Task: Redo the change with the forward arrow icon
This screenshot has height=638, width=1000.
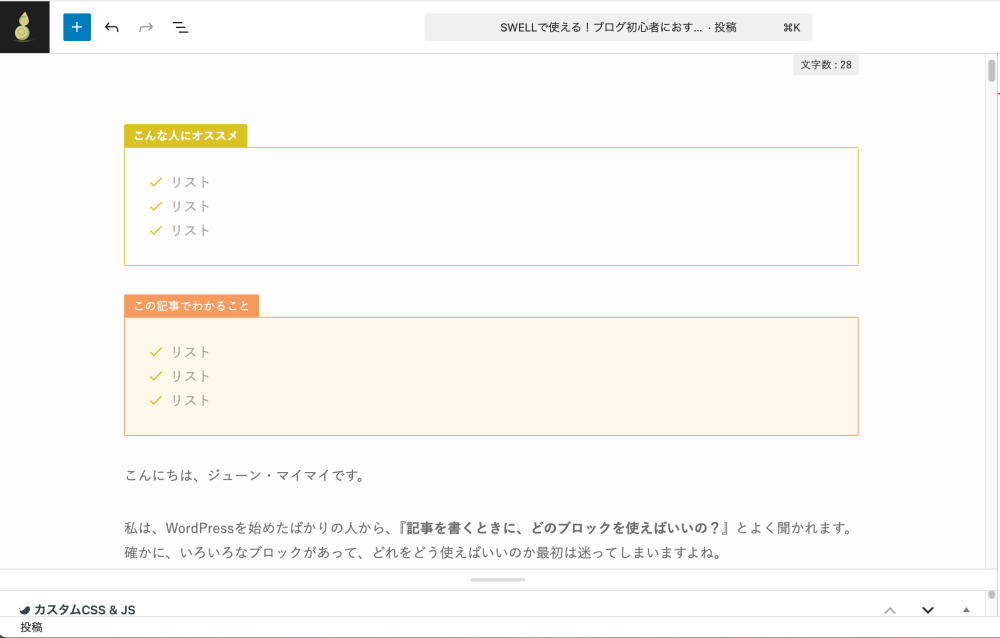Action: [145, 27]
